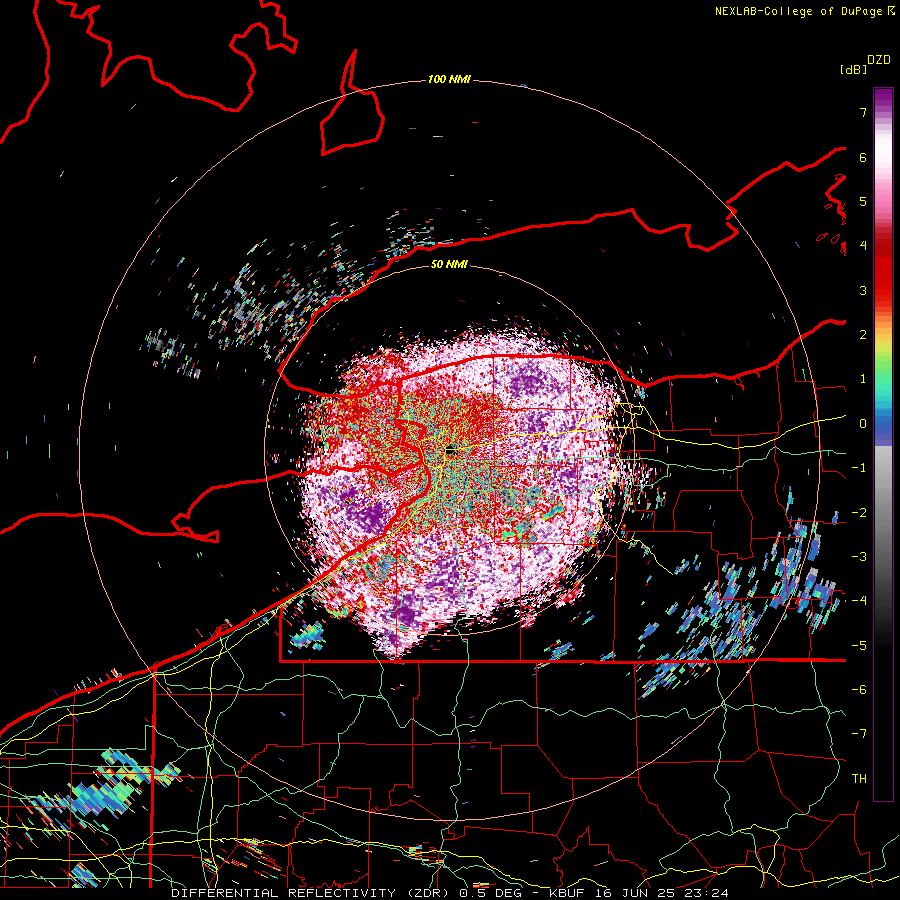This screenshot has width=900, height=900.
Task: Click the DZD legend title
Action: [x=879, y=60]
